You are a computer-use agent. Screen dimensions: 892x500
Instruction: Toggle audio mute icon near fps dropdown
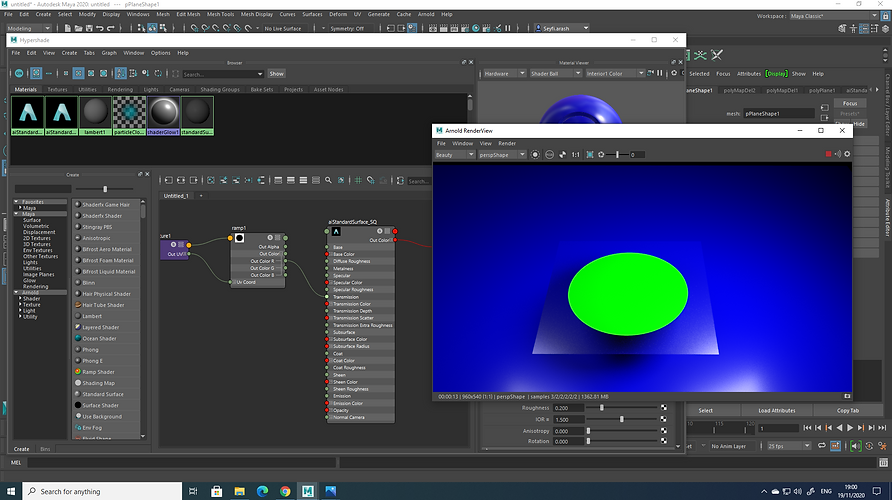tap(856, 446)
